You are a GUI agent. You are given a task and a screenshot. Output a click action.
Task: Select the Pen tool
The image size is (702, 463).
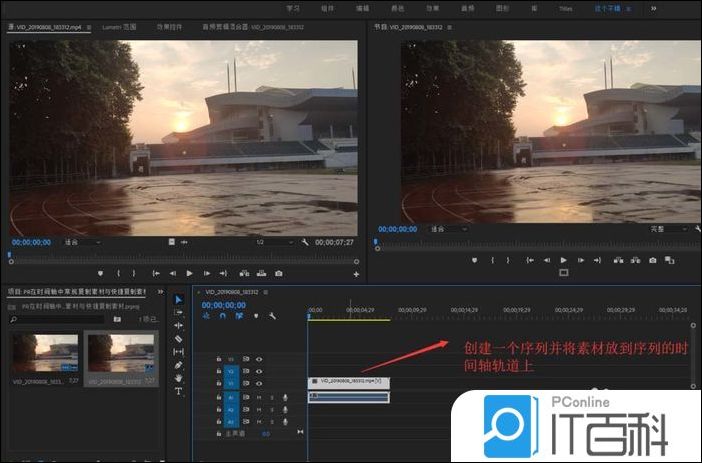178,365
